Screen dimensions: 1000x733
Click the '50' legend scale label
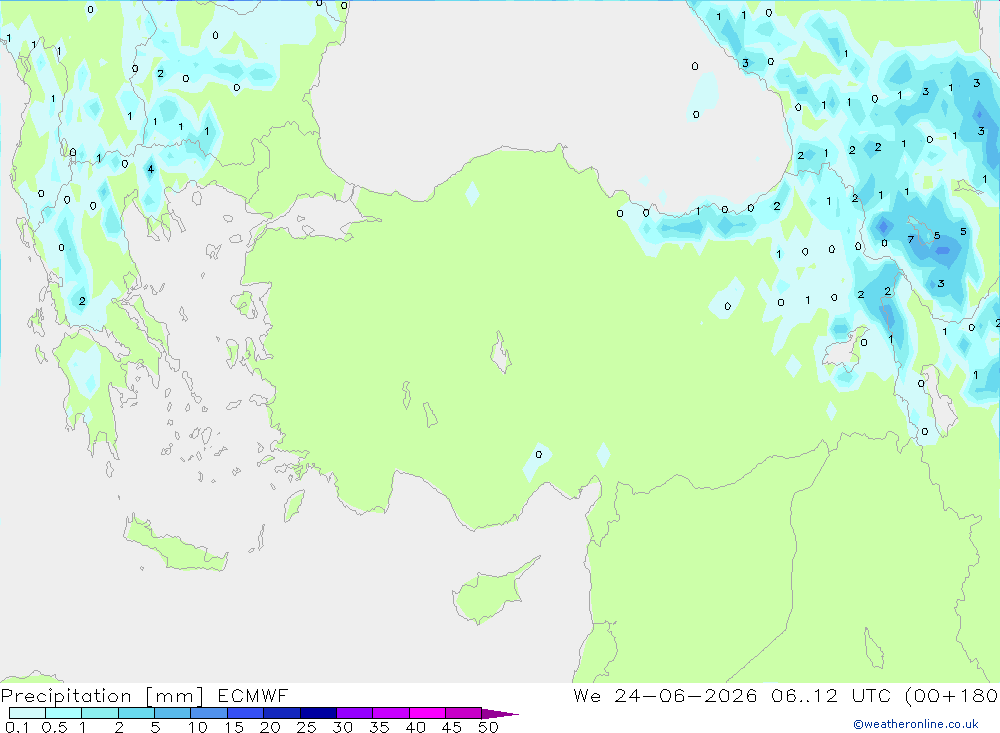488,727
